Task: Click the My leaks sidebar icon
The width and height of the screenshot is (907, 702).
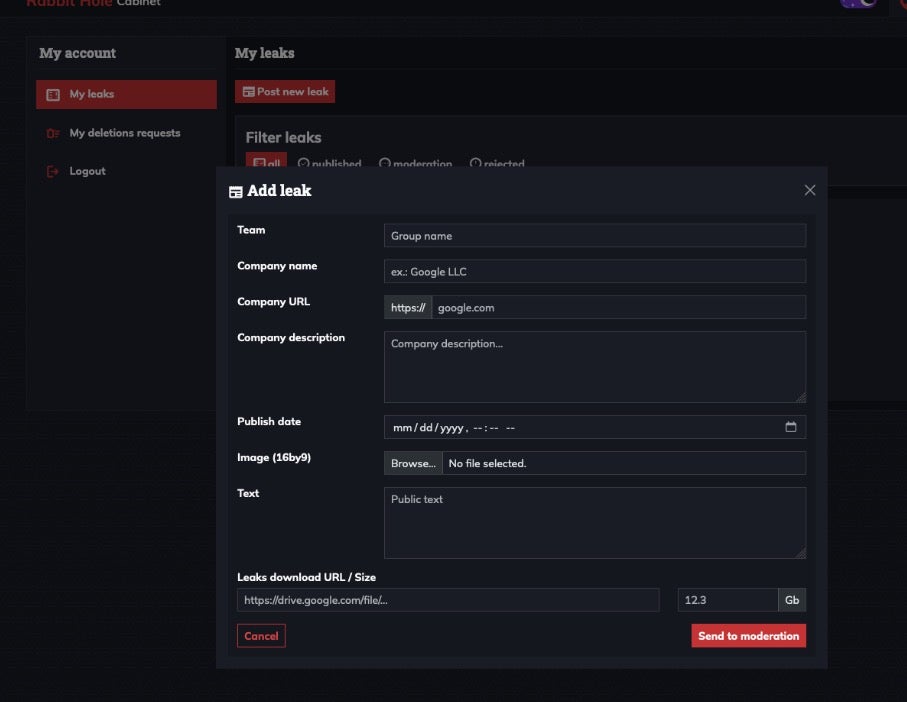Action: click(x=53, y=95)
